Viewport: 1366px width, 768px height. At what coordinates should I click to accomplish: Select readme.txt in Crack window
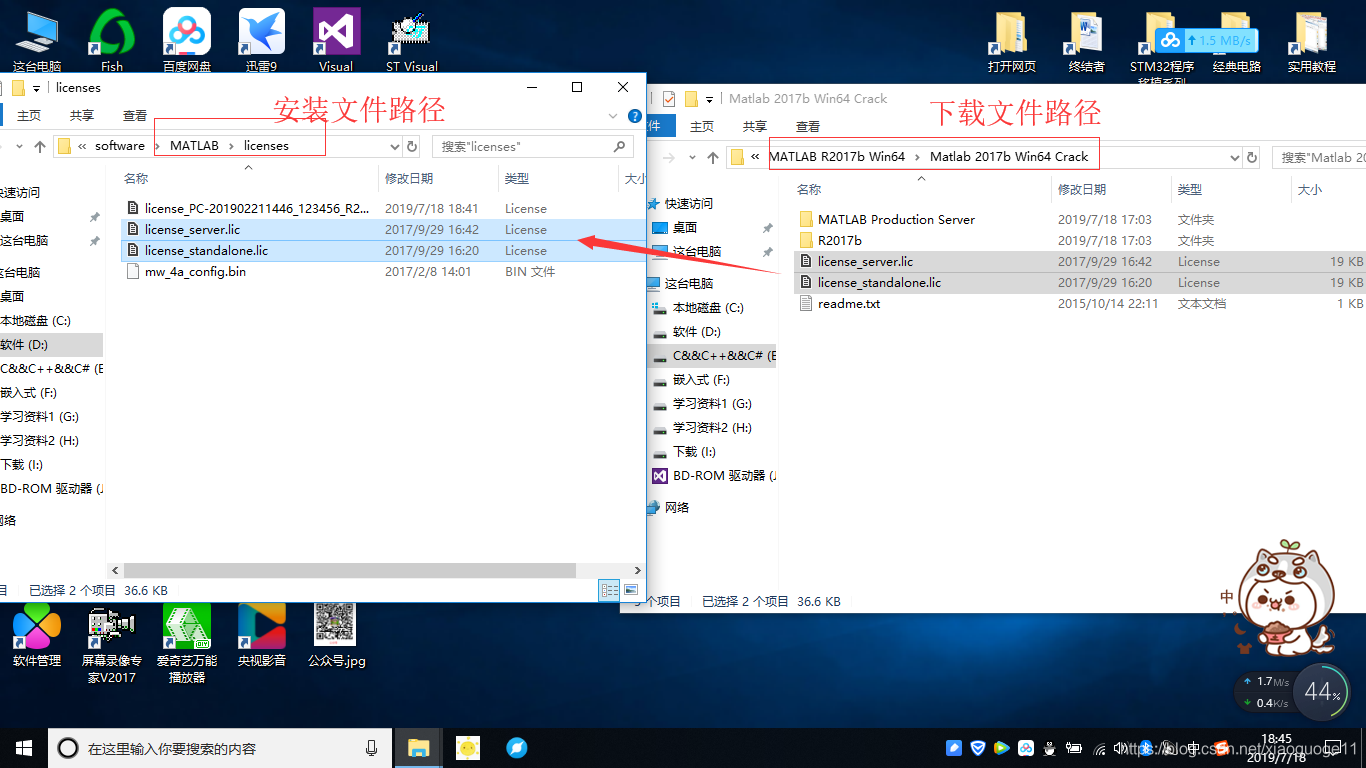click(x=849, y=304)
